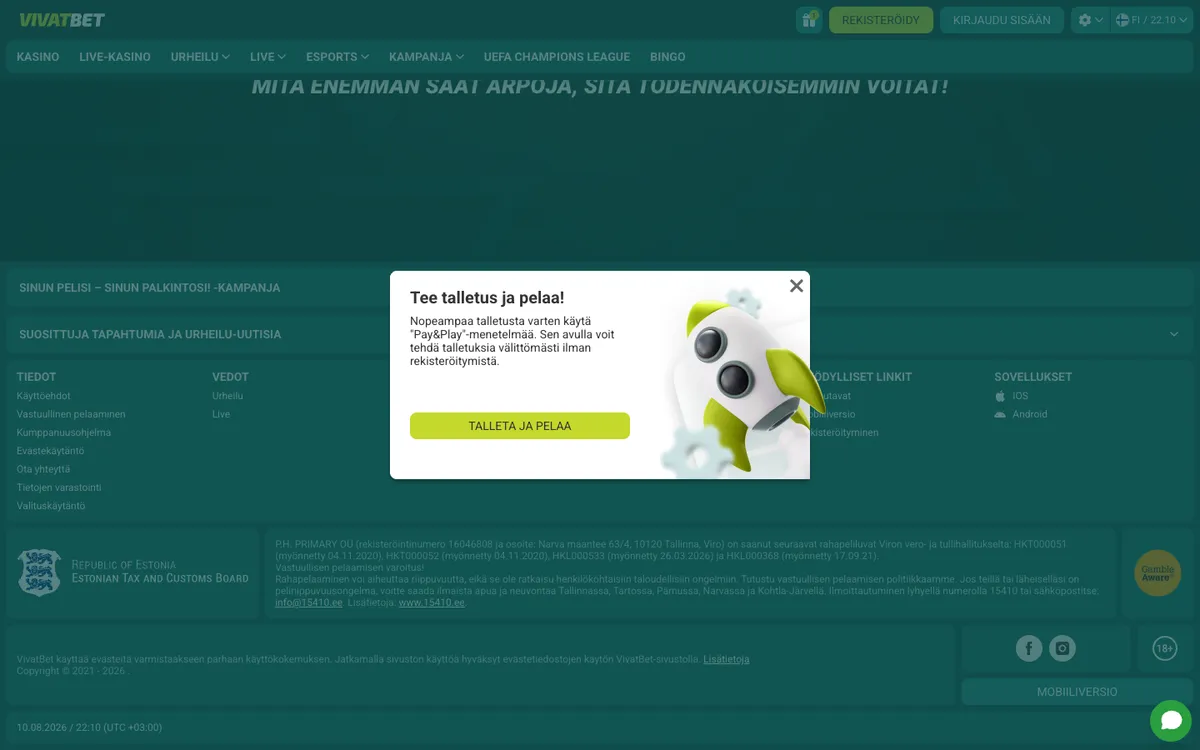Close the deposit popup dialog

tap(796, 286)
